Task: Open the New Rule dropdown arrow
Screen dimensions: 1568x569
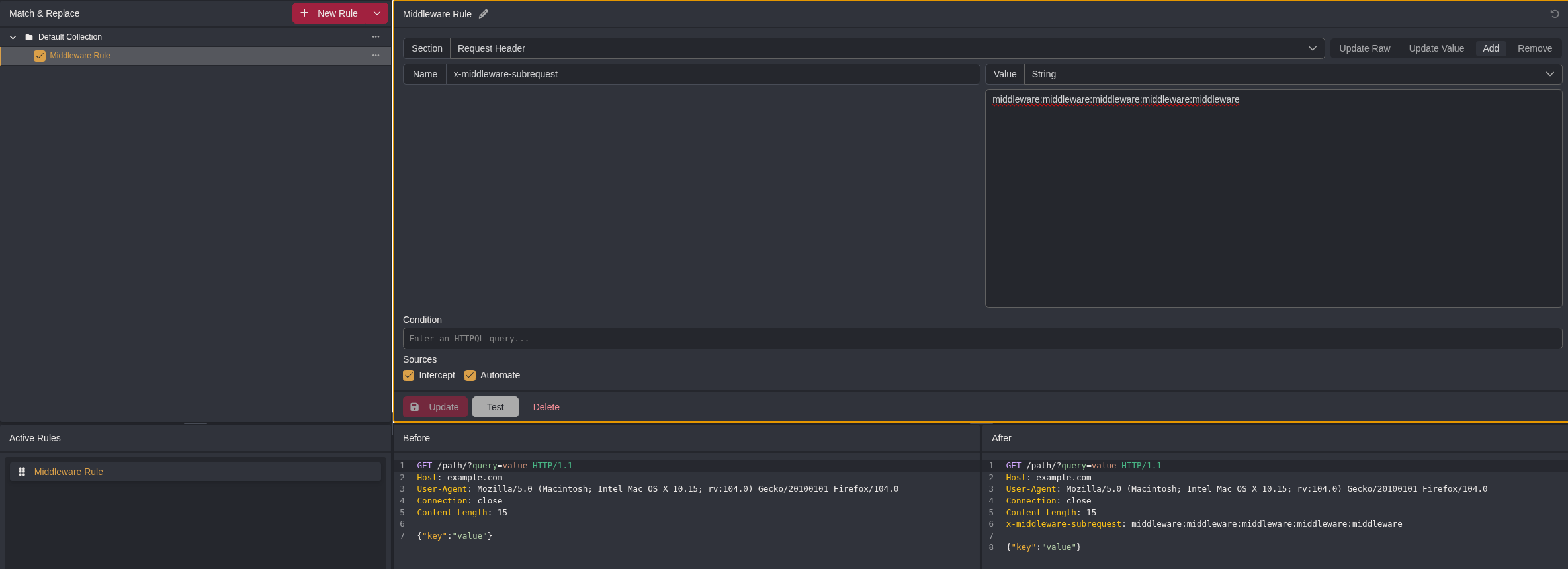Action: (x=377, y=13)
